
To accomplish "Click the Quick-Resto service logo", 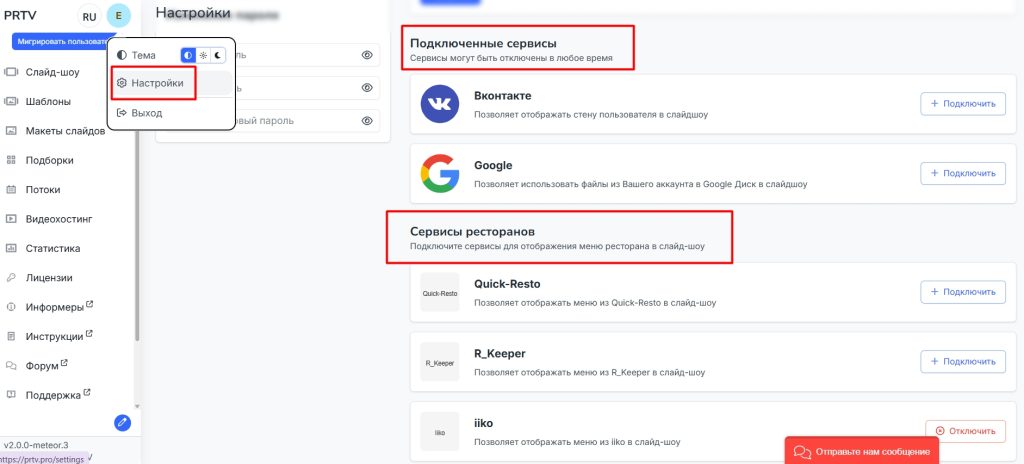I will tap(440, 292).
